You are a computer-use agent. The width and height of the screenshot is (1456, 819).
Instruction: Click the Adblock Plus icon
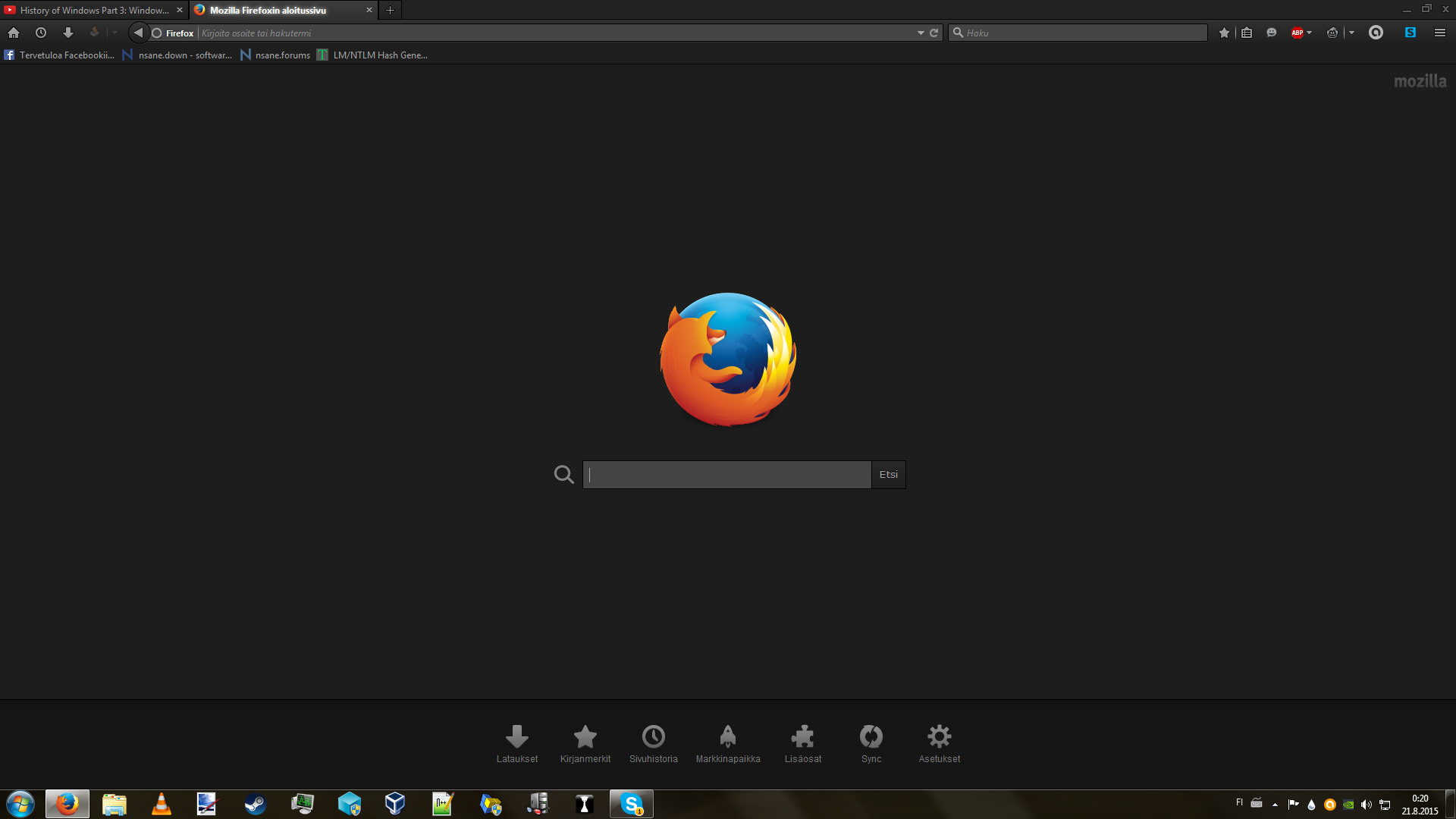(1298, 33)
